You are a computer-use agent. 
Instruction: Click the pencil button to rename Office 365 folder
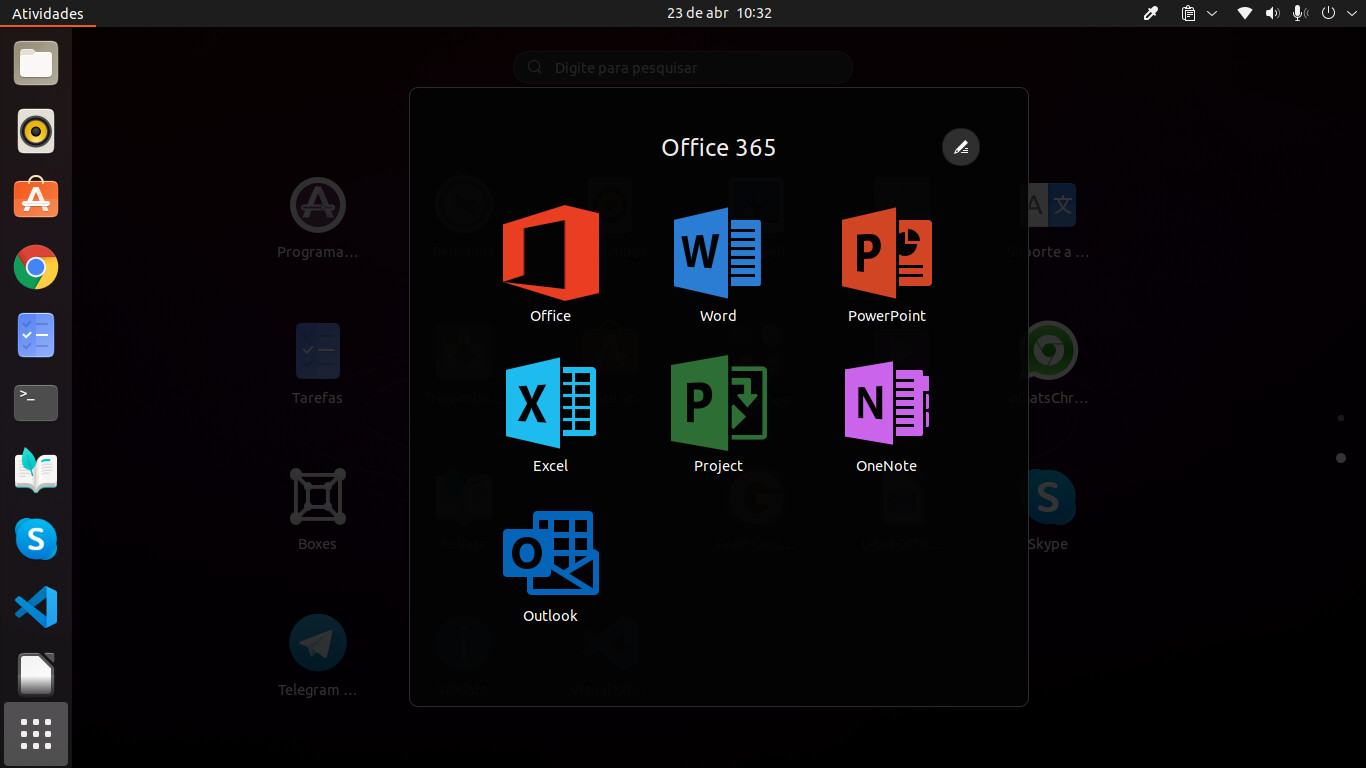[960, 147]
